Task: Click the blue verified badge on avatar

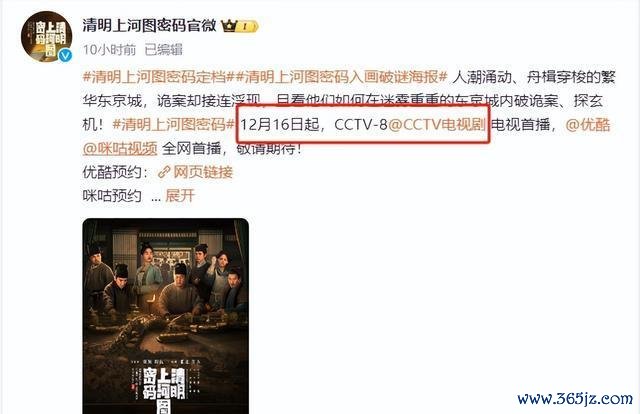Action: coord(65,56)
